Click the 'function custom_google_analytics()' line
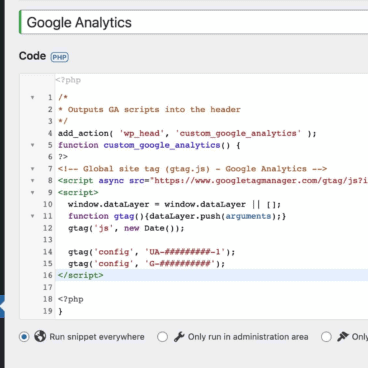The image size is (368, 368). point(149,145)
